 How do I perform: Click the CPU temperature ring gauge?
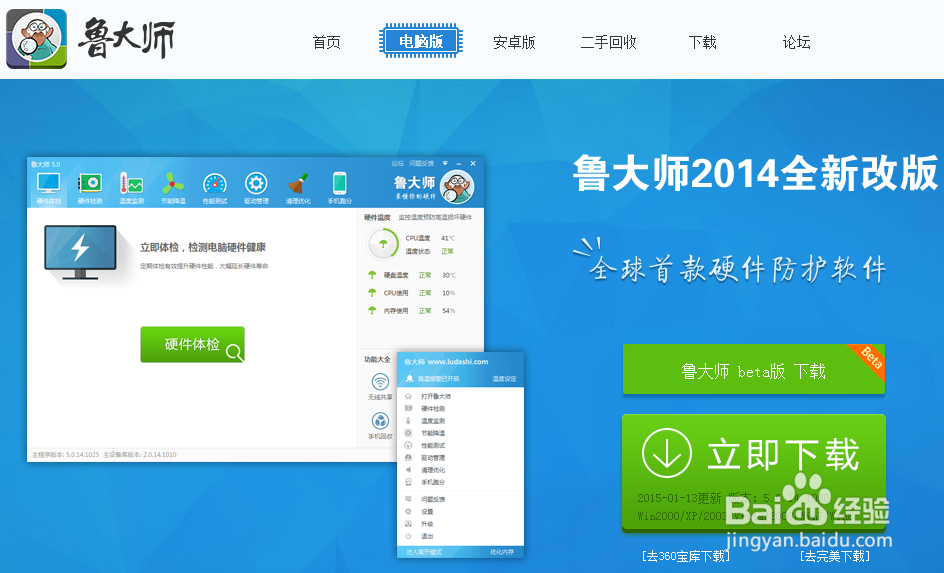(x=383, y=244)
